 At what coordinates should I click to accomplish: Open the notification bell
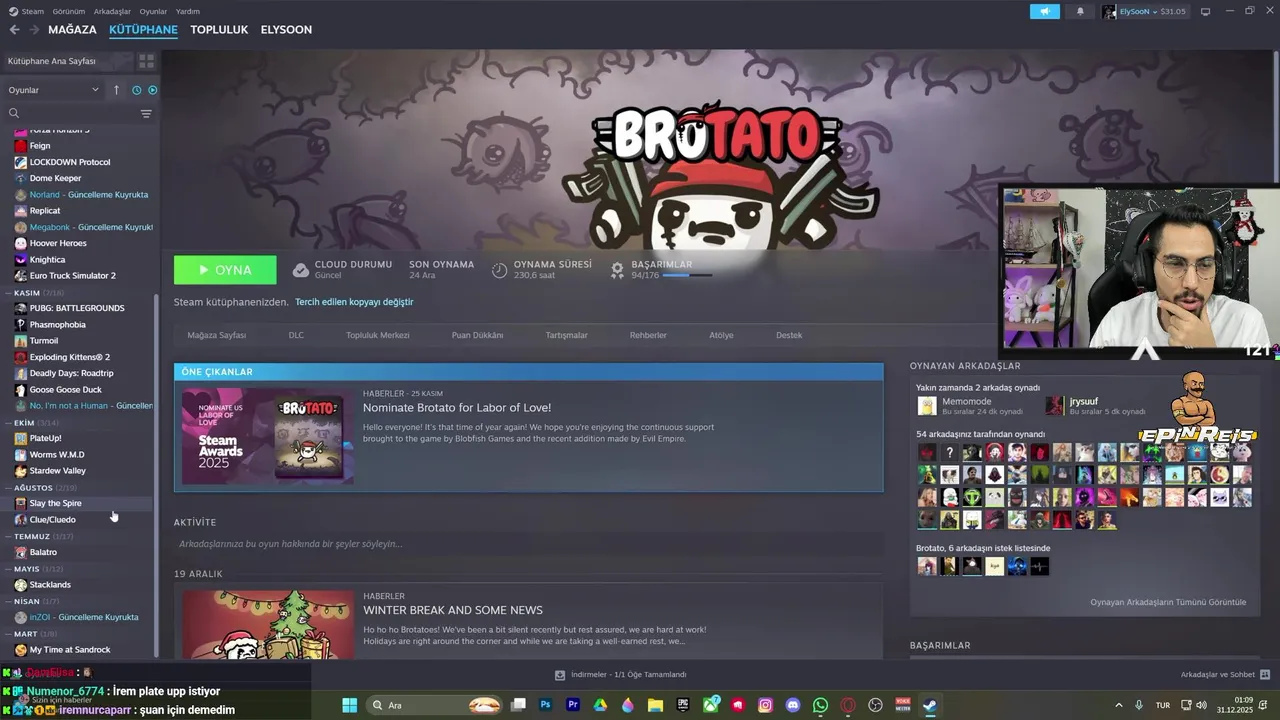(x=1080, y=11)
